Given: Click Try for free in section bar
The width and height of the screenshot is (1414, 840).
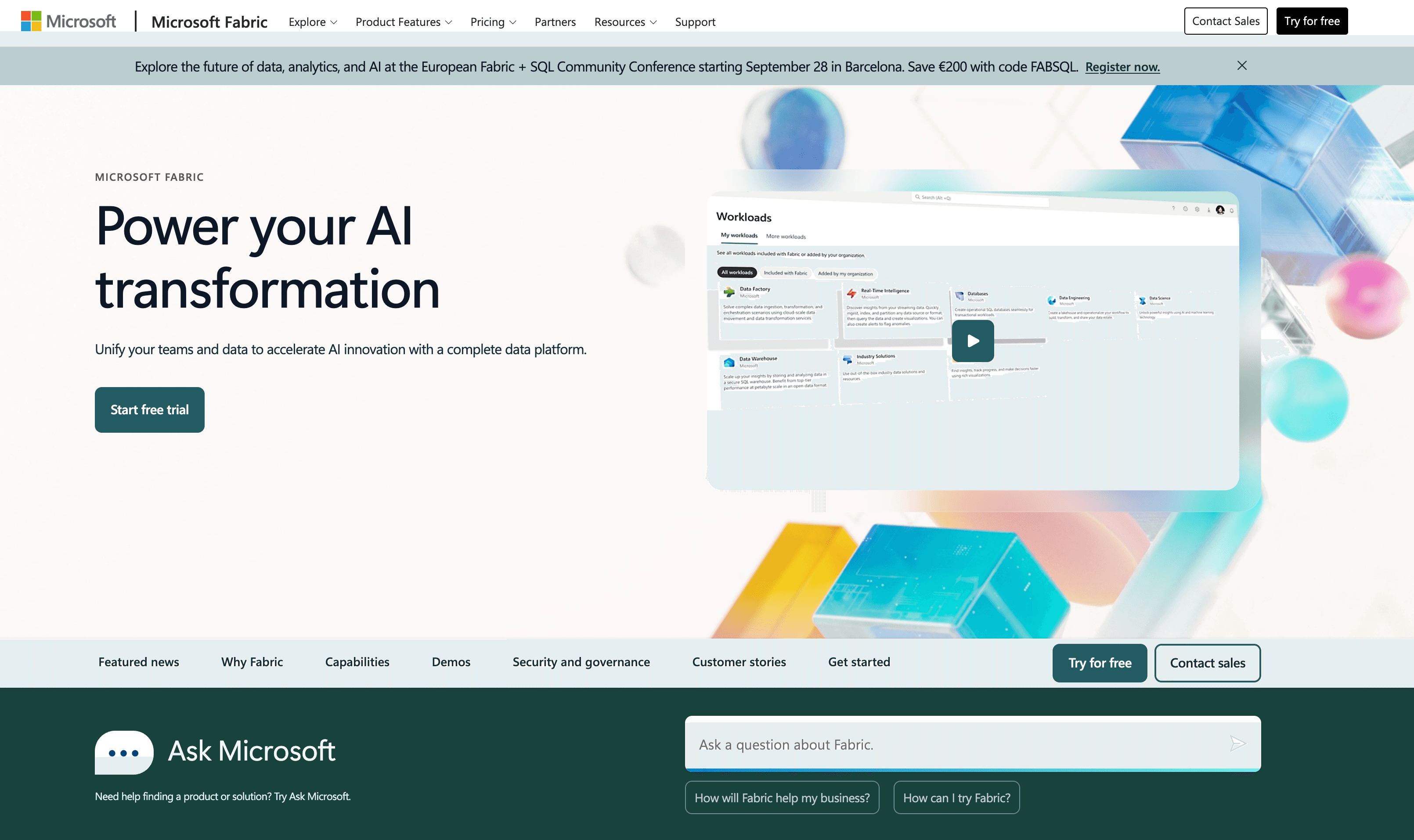Looking at the screenshot, I should coord(1100,663).
